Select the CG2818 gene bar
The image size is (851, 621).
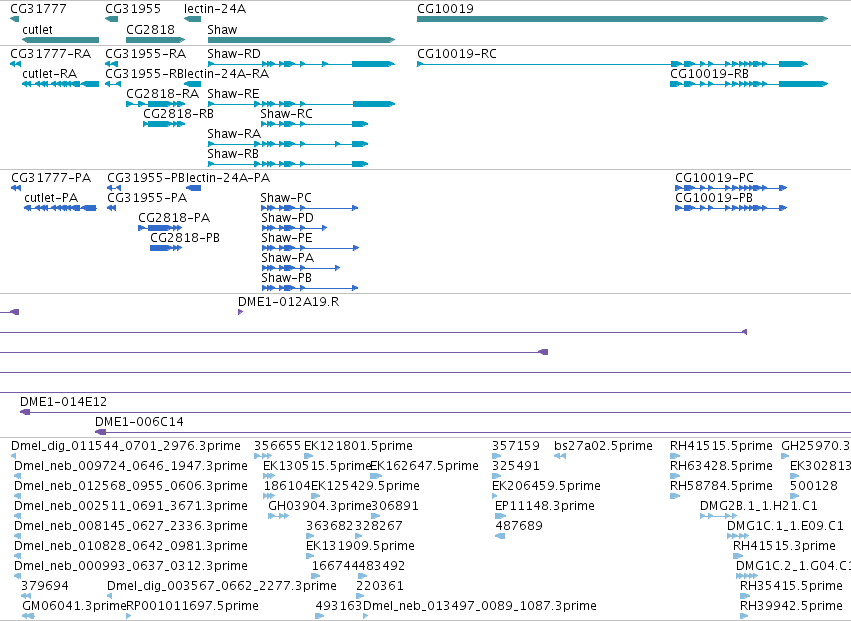point(156,40)
